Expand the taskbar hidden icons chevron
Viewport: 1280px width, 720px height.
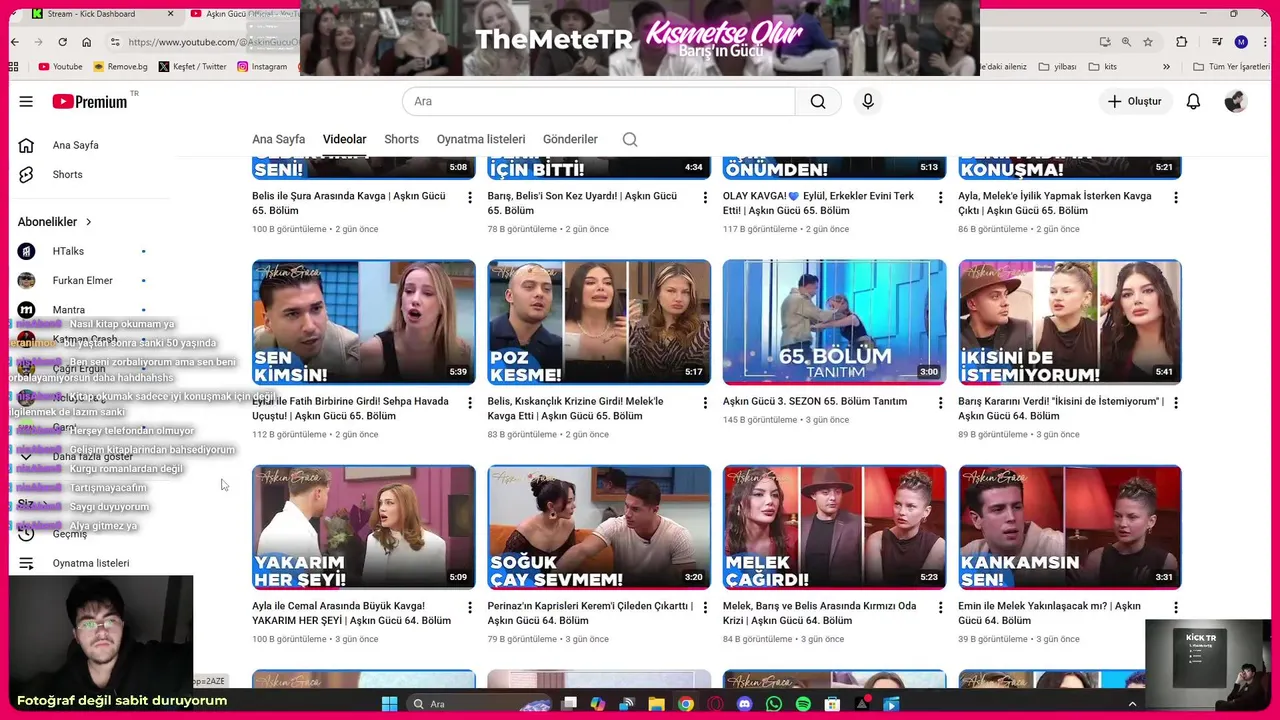click(1132, 704)
